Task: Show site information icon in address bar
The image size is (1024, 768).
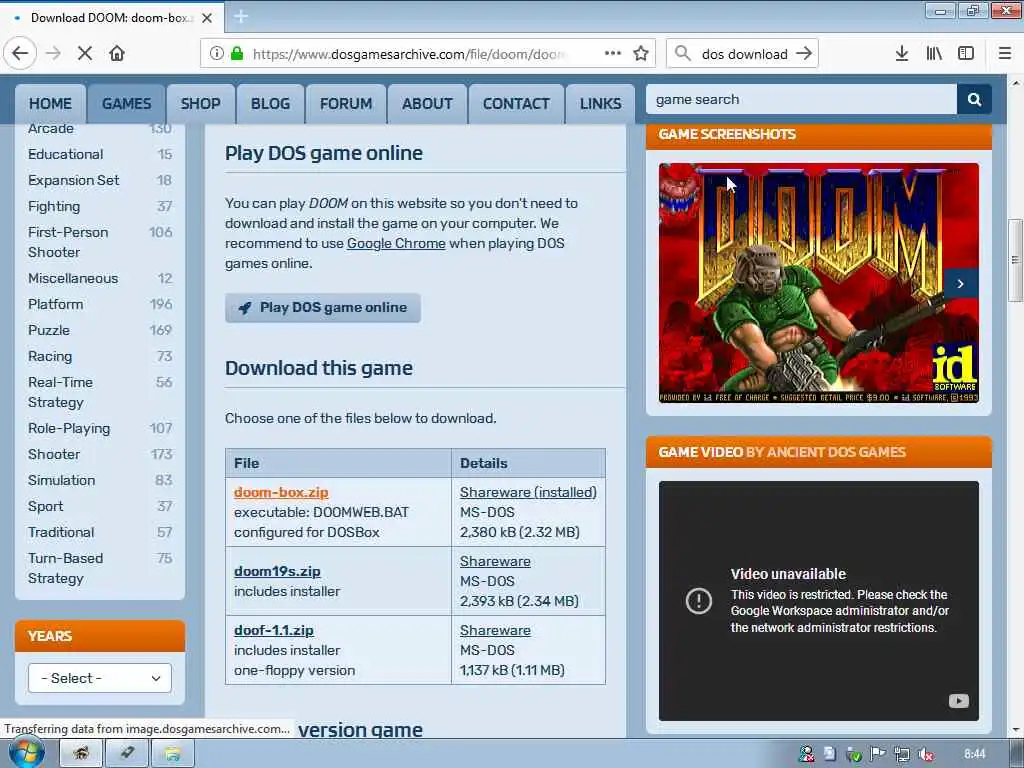Action: pos(216,54)
